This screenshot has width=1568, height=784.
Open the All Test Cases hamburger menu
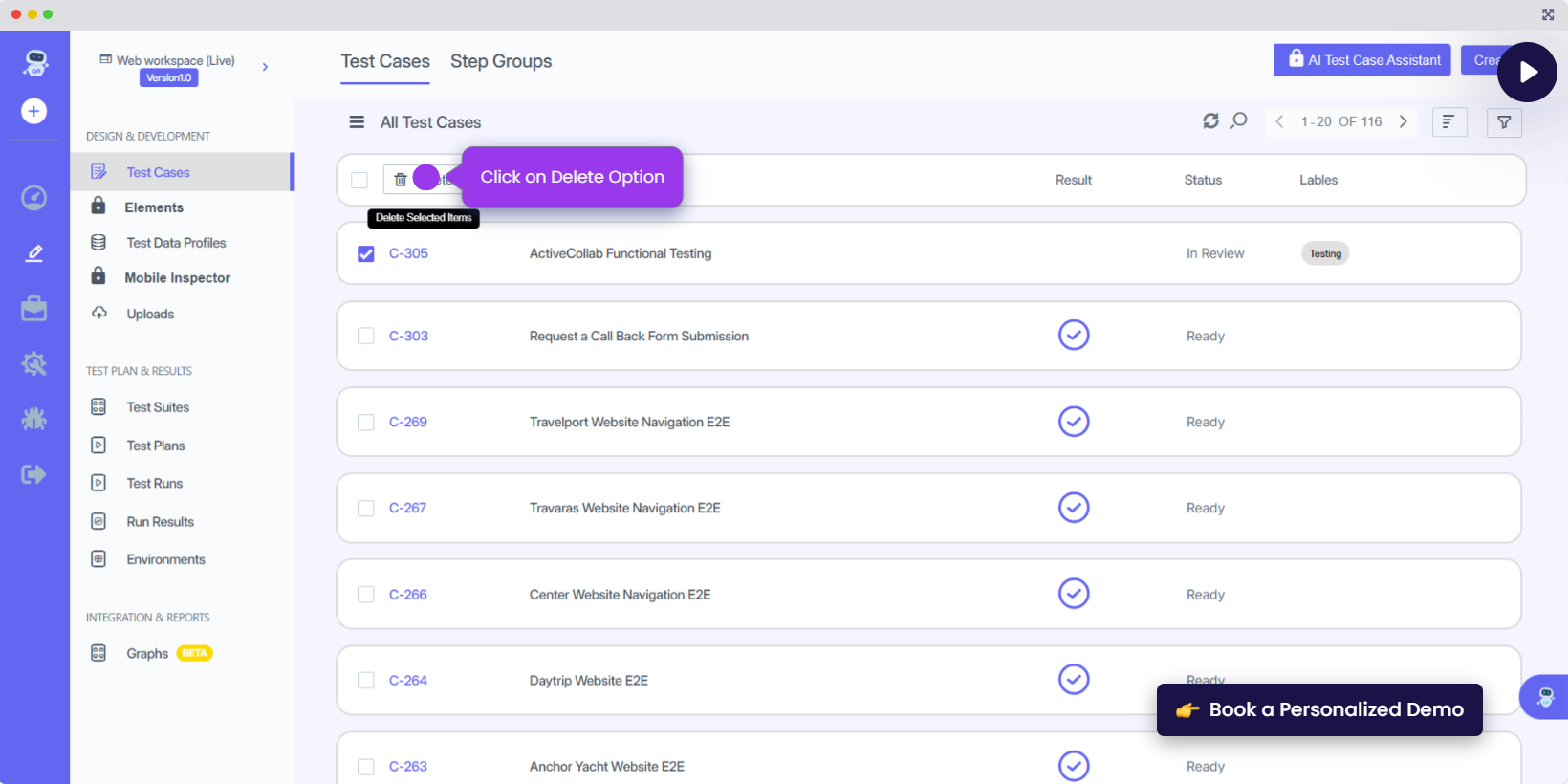click(357, 122)
